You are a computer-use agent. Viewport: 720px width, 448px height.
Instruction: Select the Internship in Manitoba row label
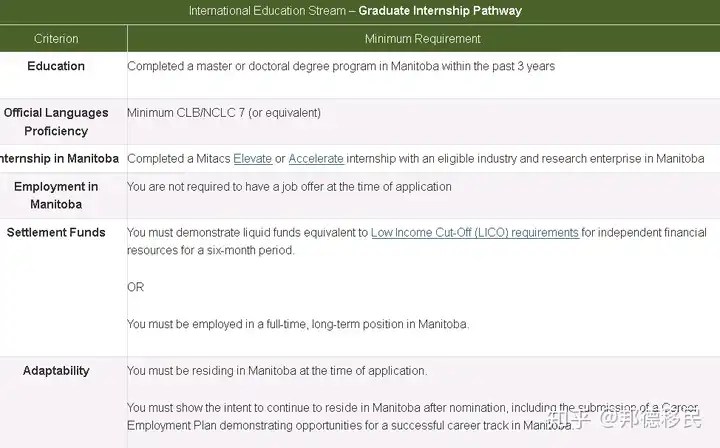click(59, 159)
